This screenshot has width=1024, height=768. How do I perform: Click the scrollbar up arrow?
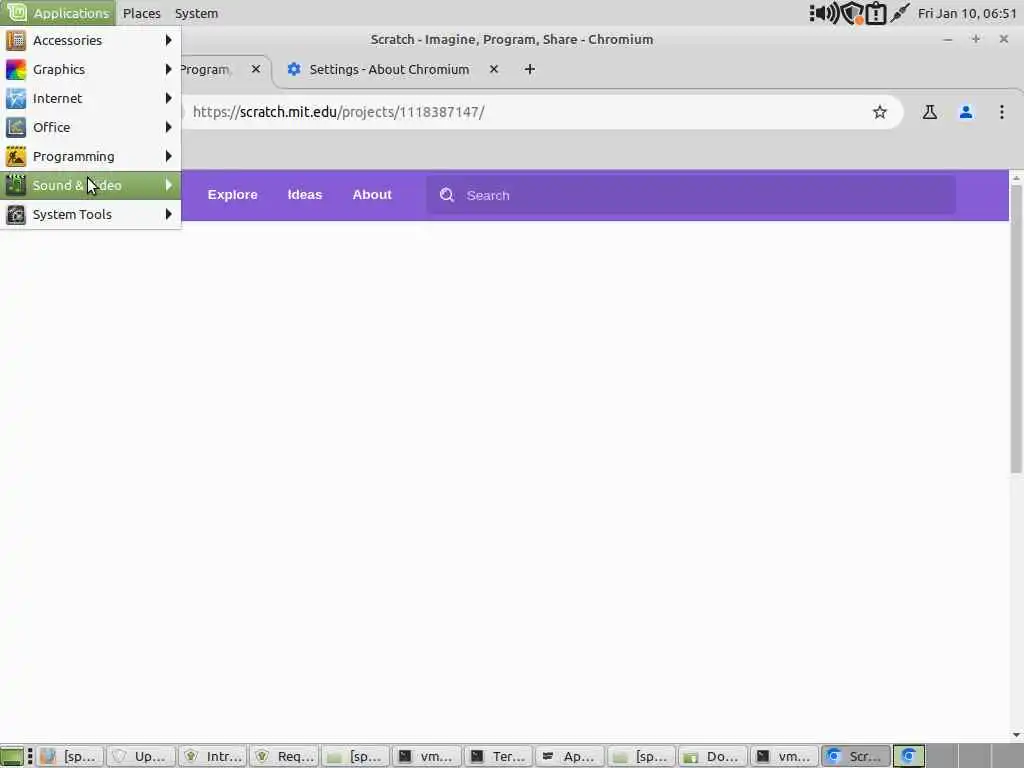pyautogui.click(x=1016, y=178)
